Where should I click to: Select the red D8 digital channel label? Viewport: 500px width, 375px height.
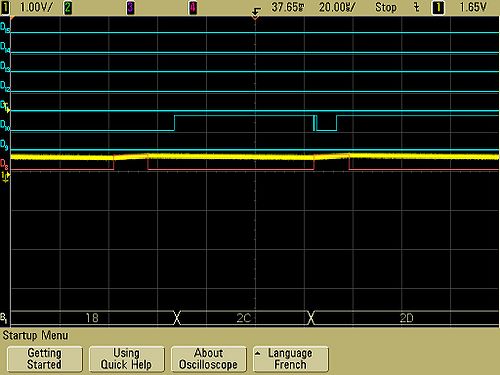[4, 164]
